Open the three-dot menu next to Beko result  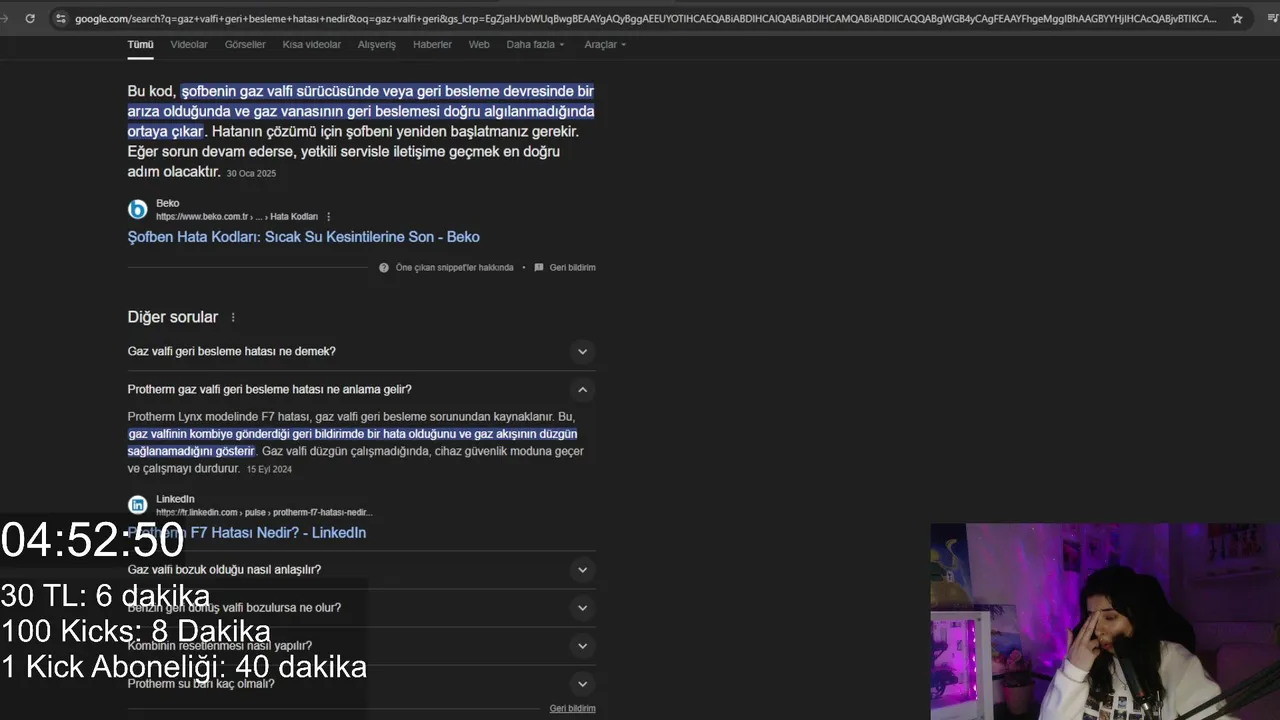[x=328, y=217]
